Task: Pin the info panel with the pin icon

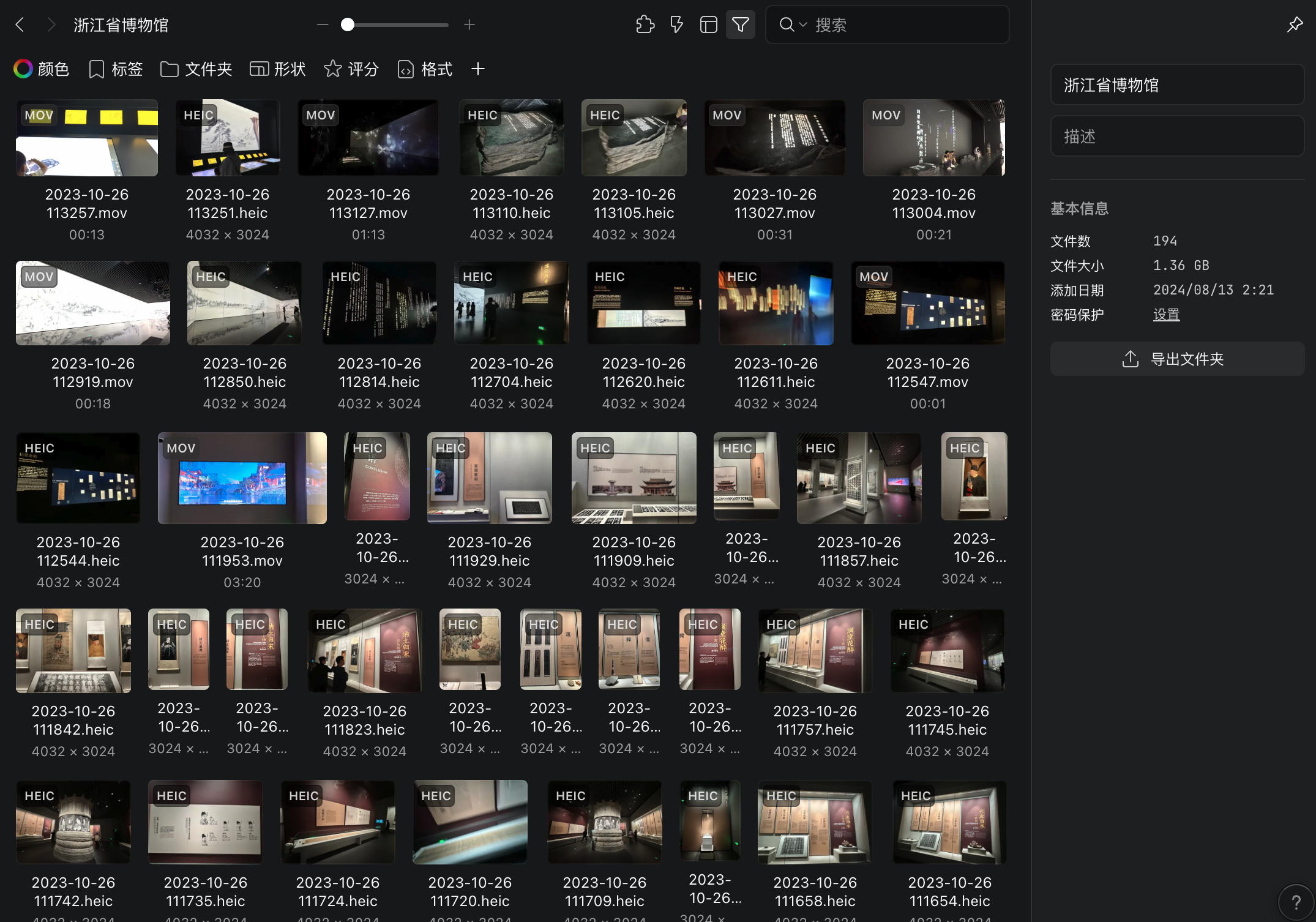Action: 1295,24
